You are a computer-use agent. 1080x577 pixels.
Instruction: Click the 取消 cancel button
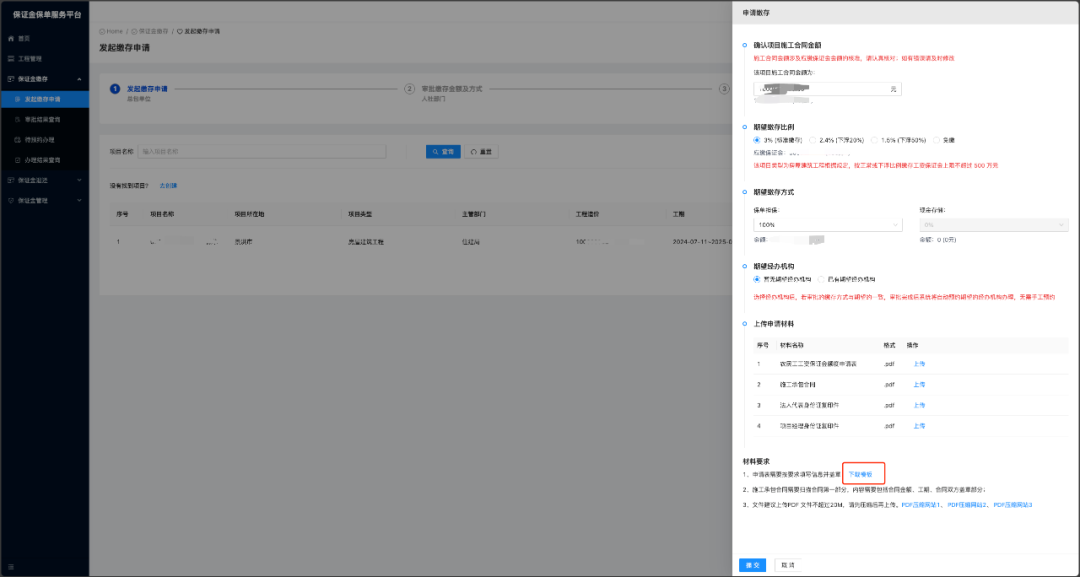tap(788, 565)
